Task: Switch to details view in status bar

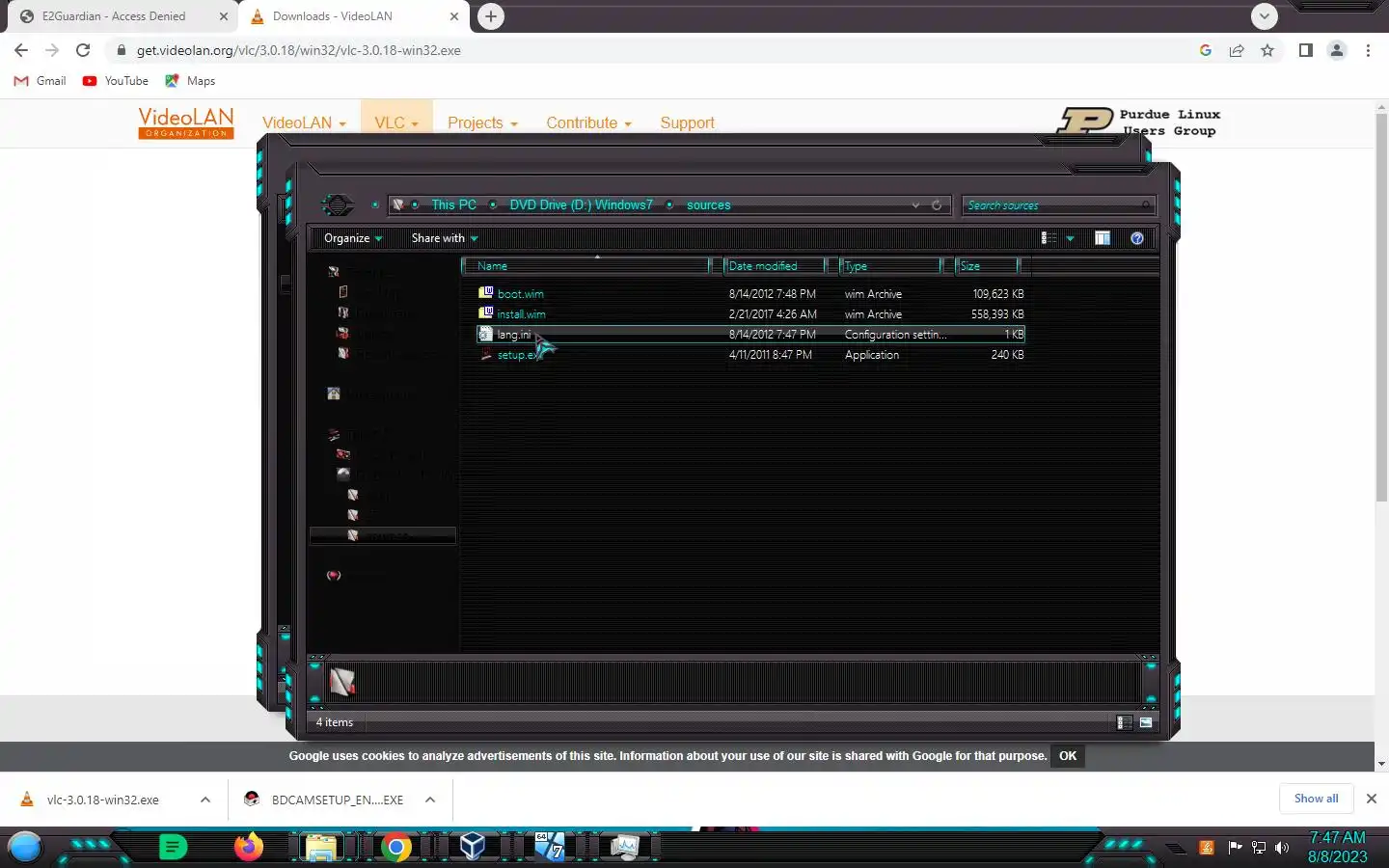Action: pyautogui.click(x=1124, y=722)
